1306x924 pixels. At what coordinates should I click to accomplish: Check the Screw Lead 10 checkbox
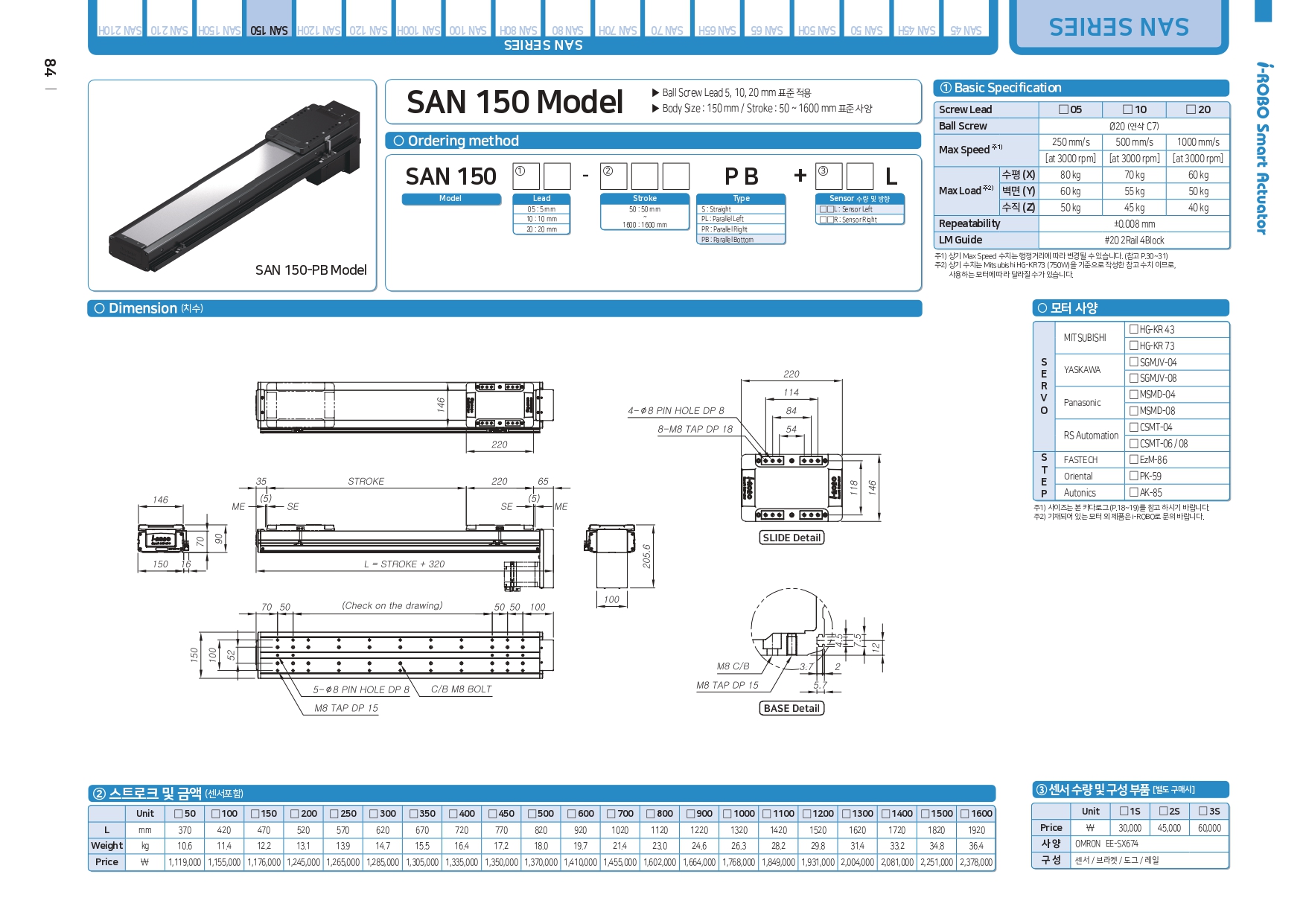1127,109
